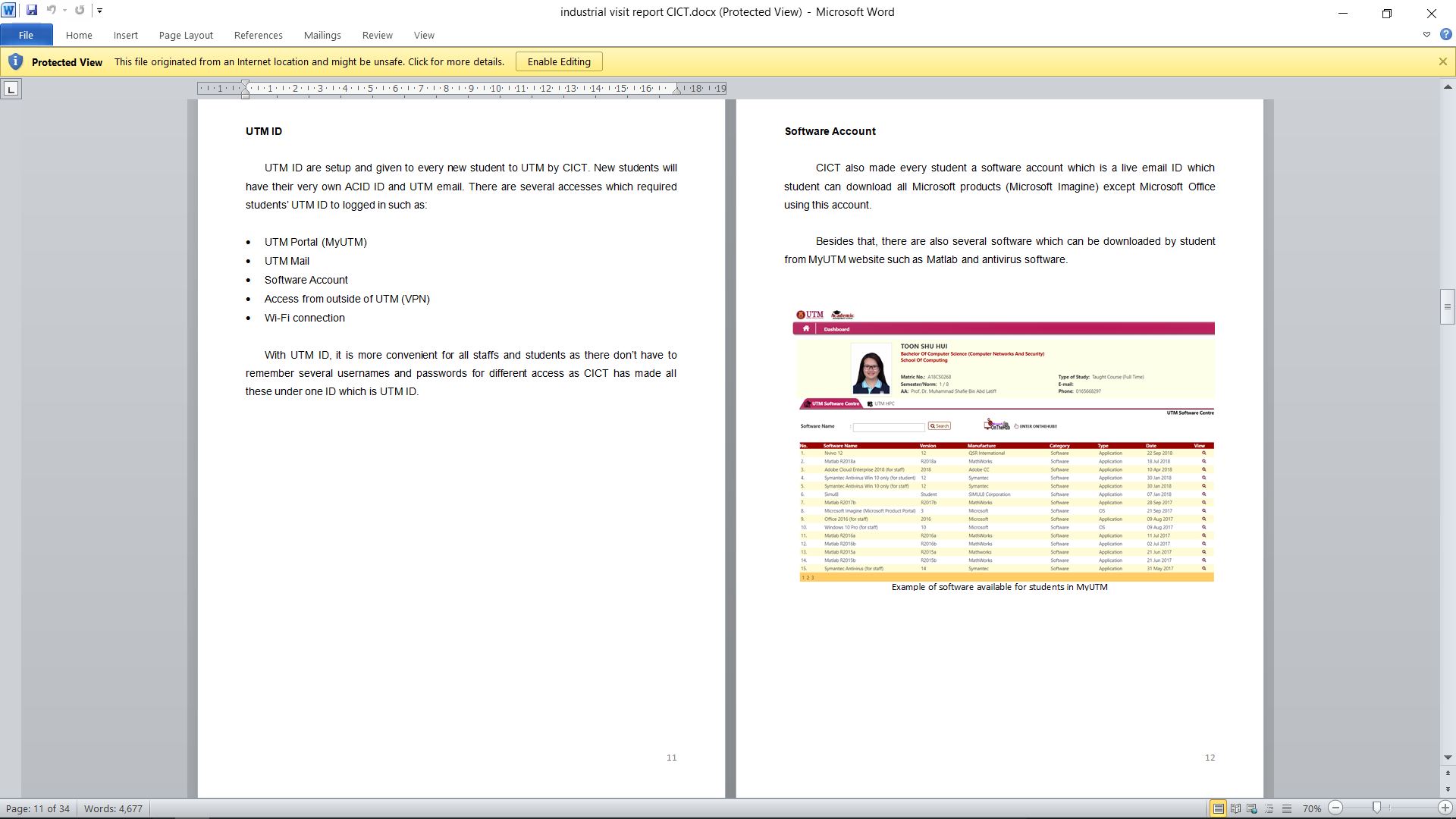This screenshot has height=819, width=1456.
Task: Click the 70% zoom level button
Action: [x=1311, y=808]
